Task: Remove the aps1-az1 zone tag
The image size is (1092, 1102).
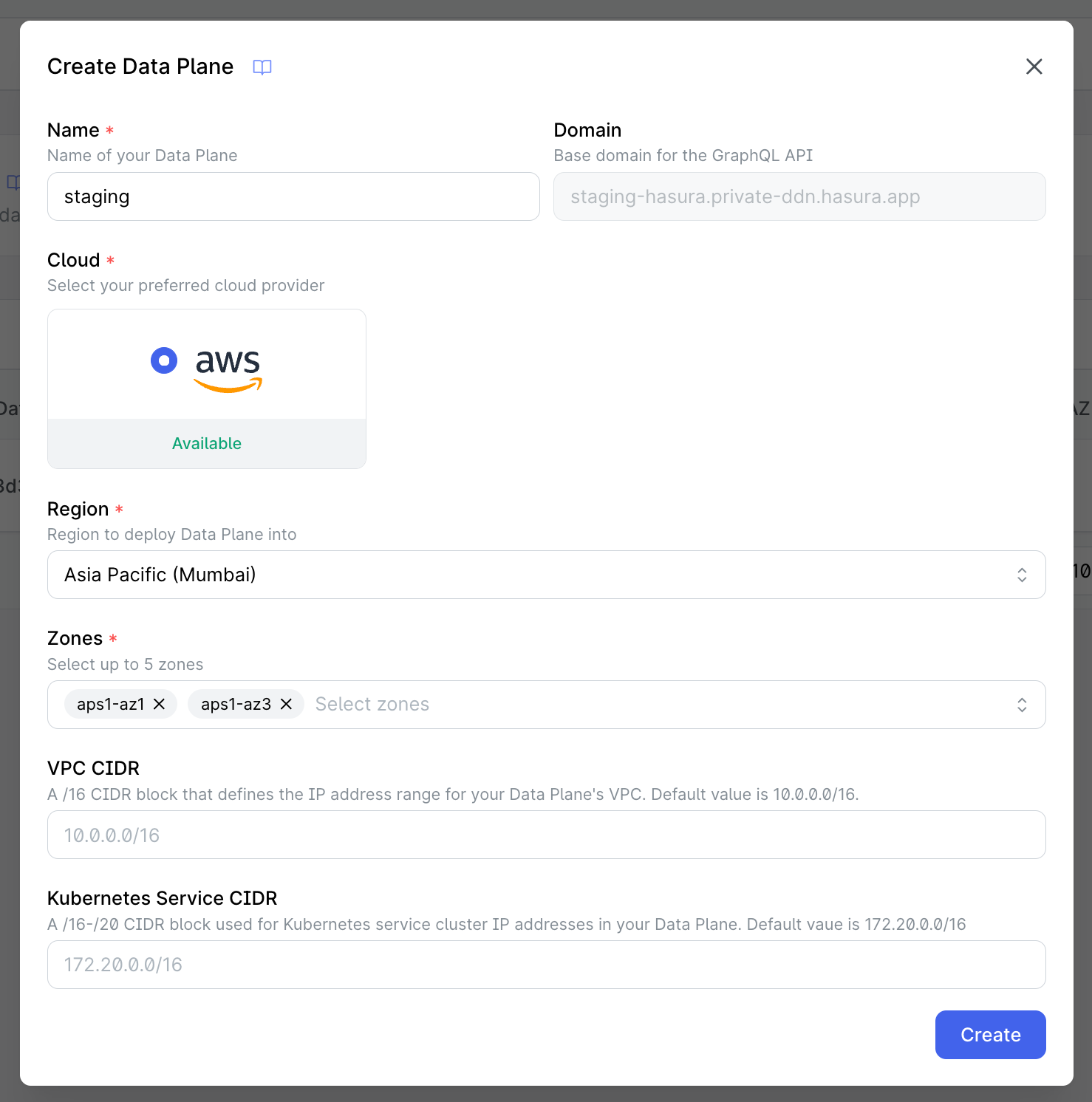Action: pyautogui.click(x=159, y=705)
